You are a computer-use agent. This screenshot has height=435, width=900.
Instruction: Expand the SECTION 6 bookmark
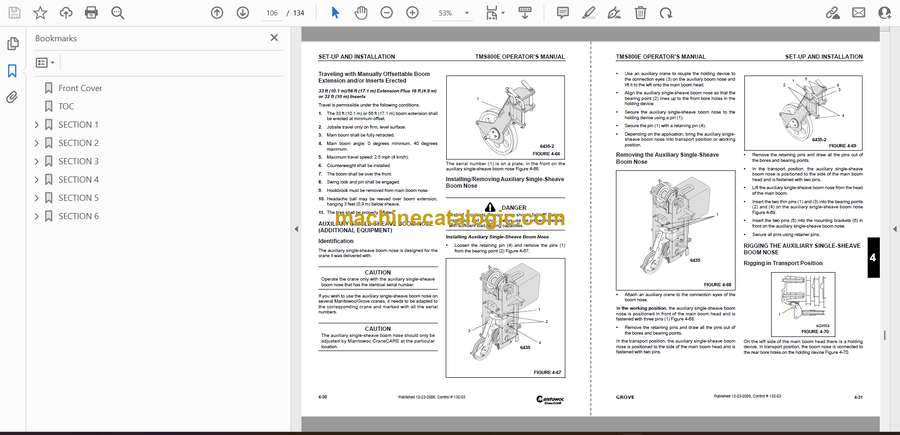37,216
